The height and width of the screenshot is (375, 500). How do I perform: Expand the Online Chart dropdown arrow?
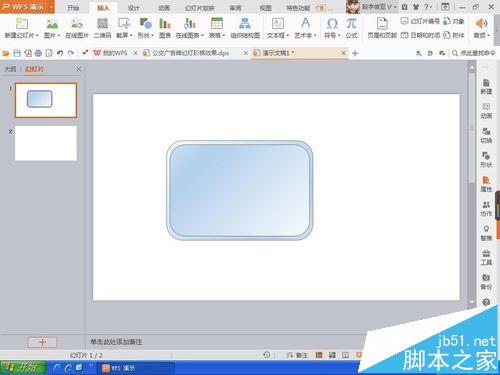point(202,35)
